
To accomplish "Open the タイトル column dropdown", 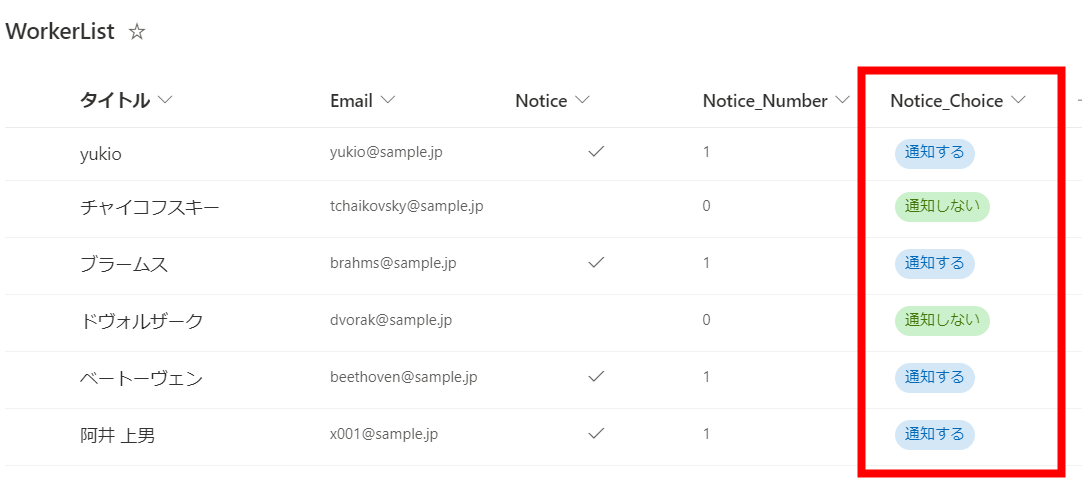I will (x=165, y=100).
